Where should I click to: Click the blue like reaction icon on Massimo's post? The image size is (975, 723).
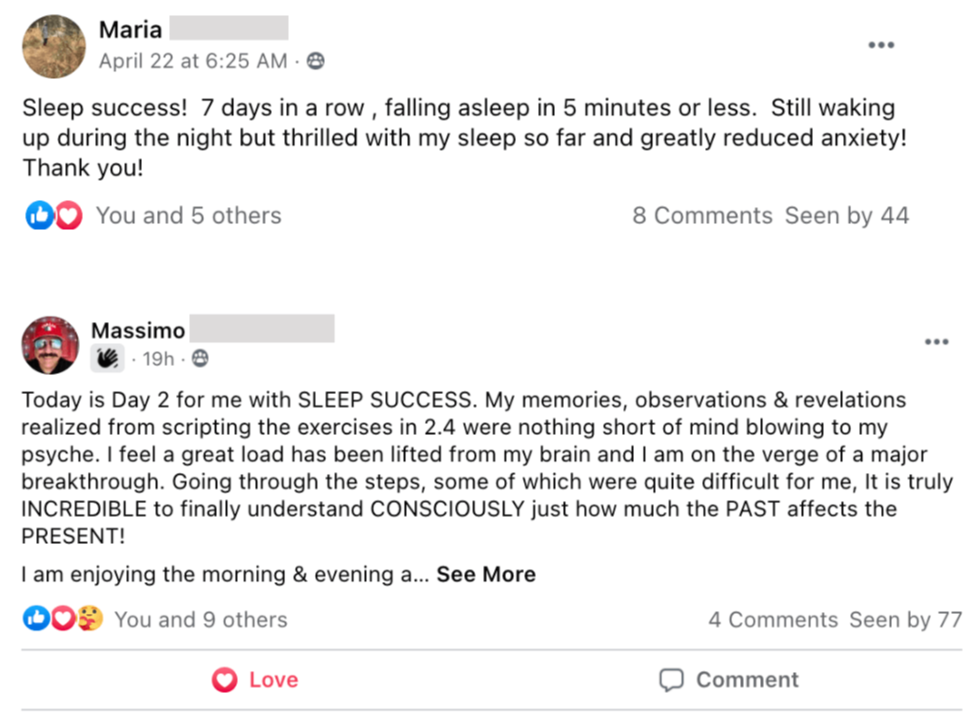coord(36,619)
